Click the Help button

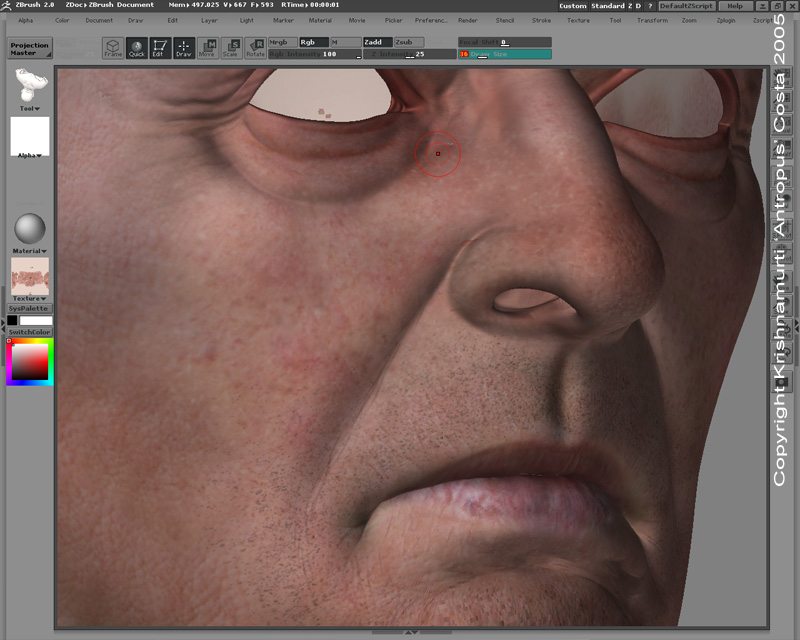point(735,6)
